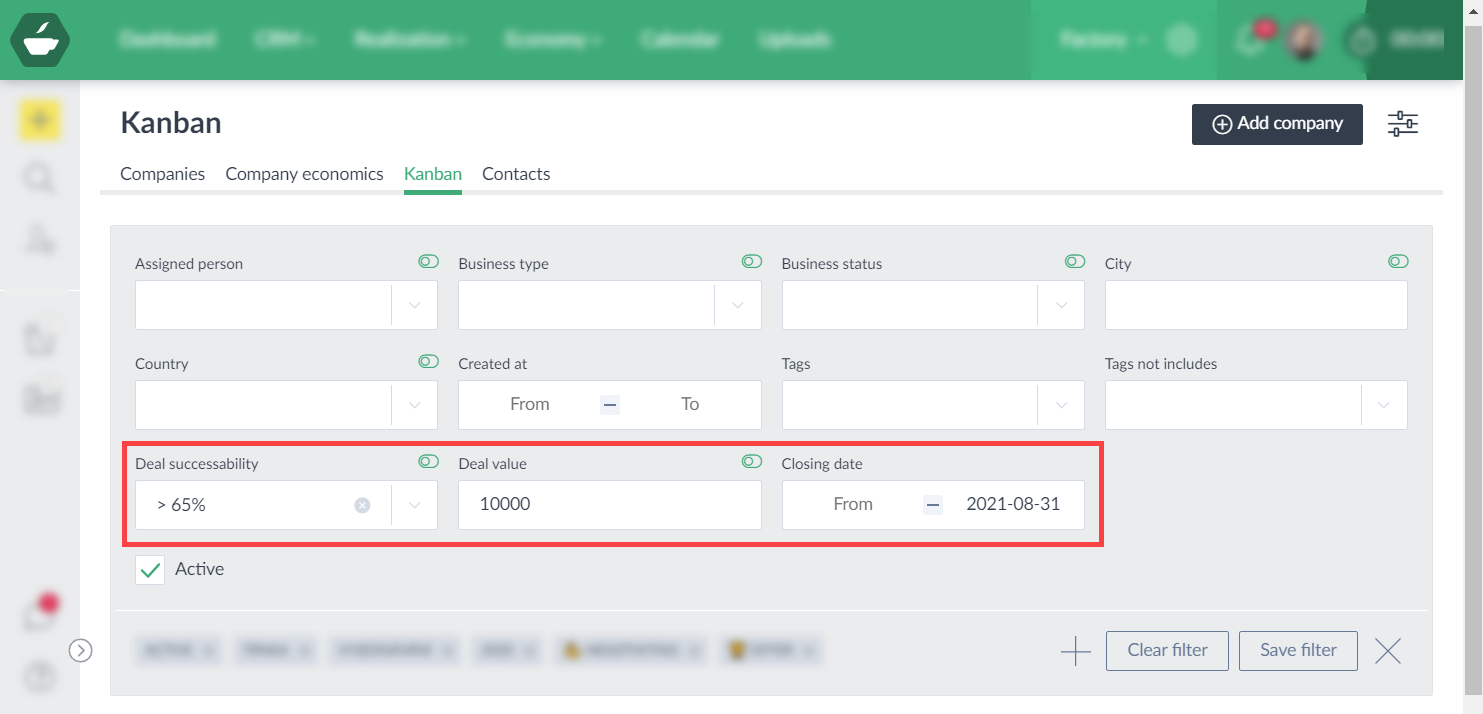This screenshot has width=1483, height=714.
Task: Set the Closing date From field
Action: 853,505
